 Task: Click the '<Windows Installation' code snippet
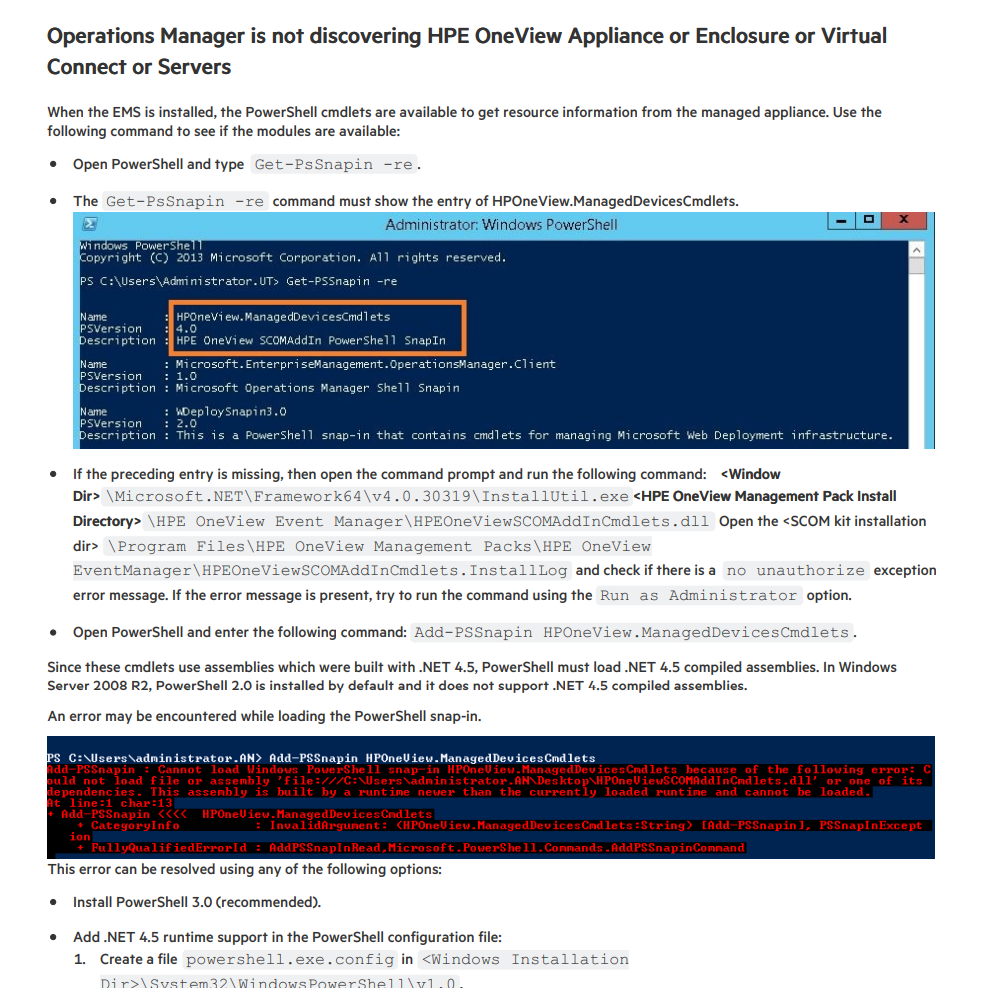525,960
